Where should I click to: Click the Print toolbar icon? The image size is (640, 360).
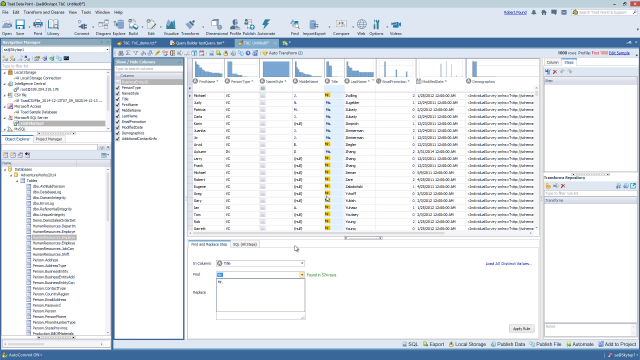click(38, 27)
